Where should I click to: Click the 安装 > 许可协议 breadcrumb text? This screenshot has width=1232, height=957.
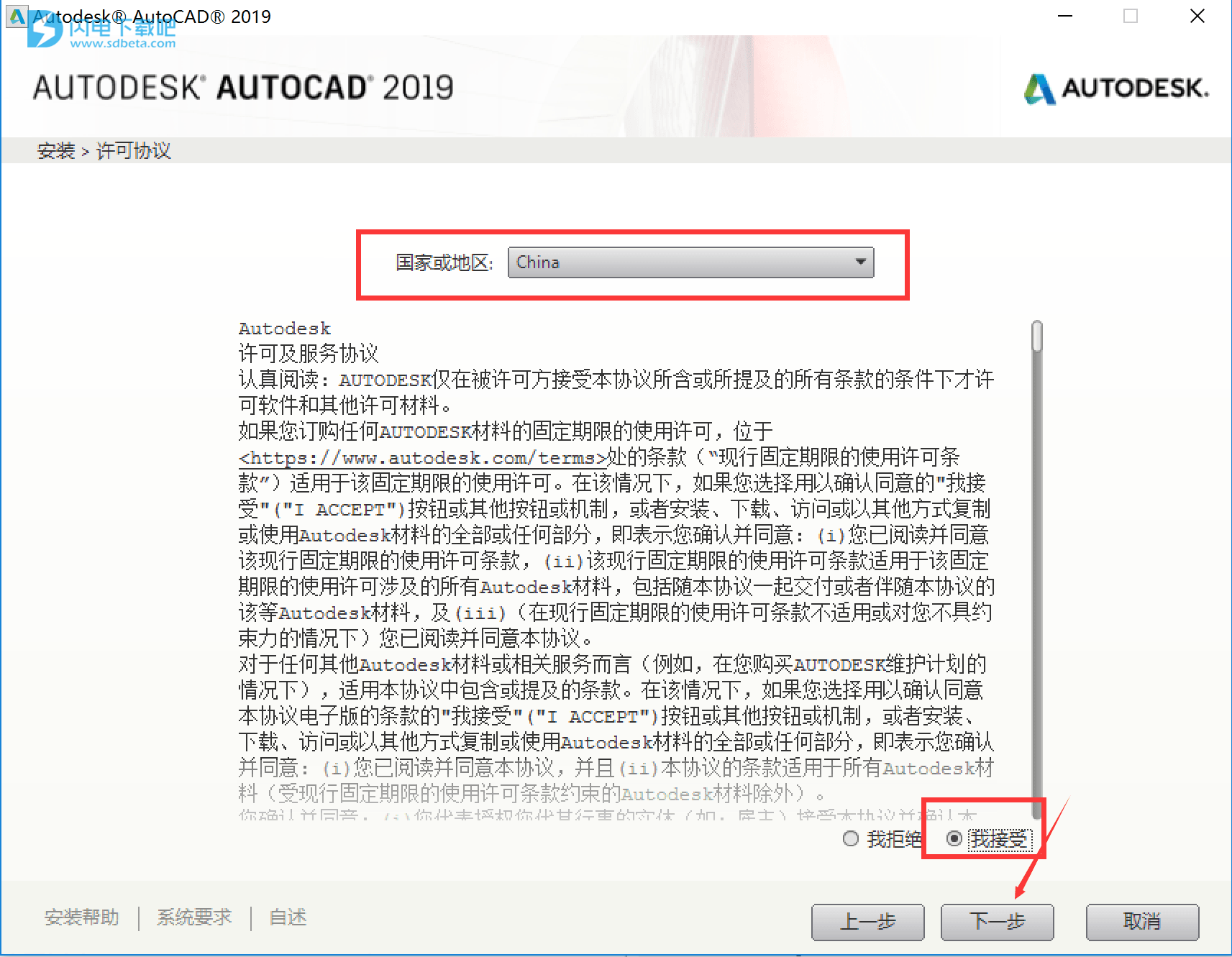coord(104,151)
